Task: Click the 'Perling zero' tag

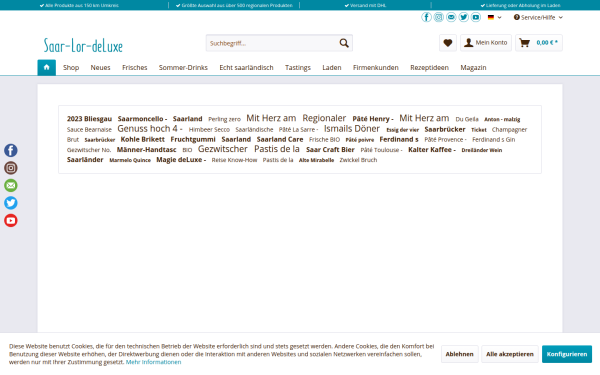Action: (225, 119)
